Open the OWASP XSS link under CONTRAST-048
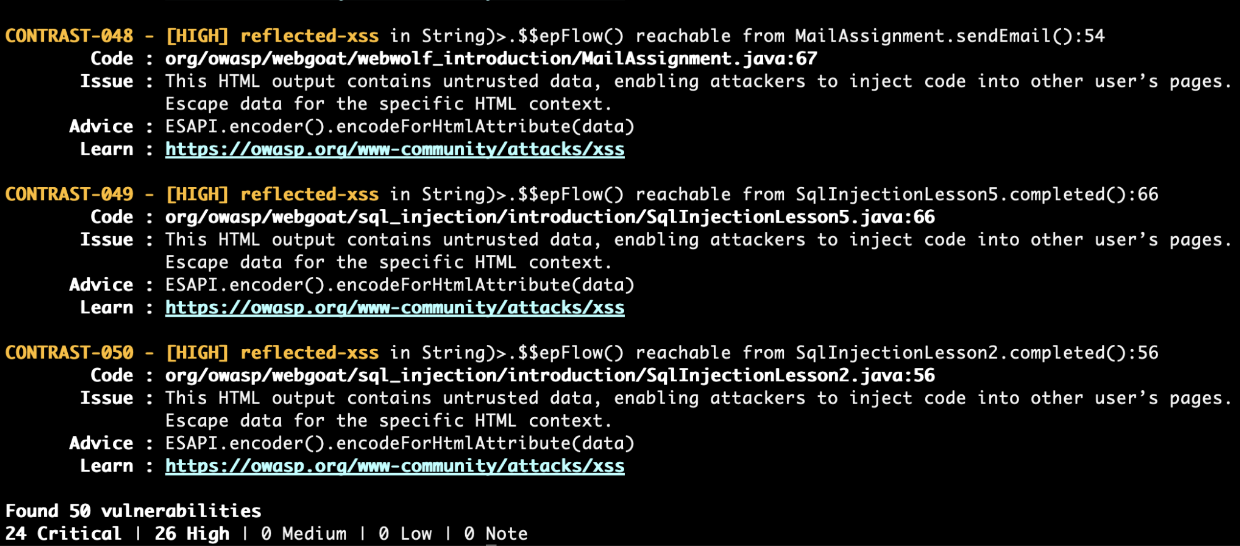 point(394,149)
